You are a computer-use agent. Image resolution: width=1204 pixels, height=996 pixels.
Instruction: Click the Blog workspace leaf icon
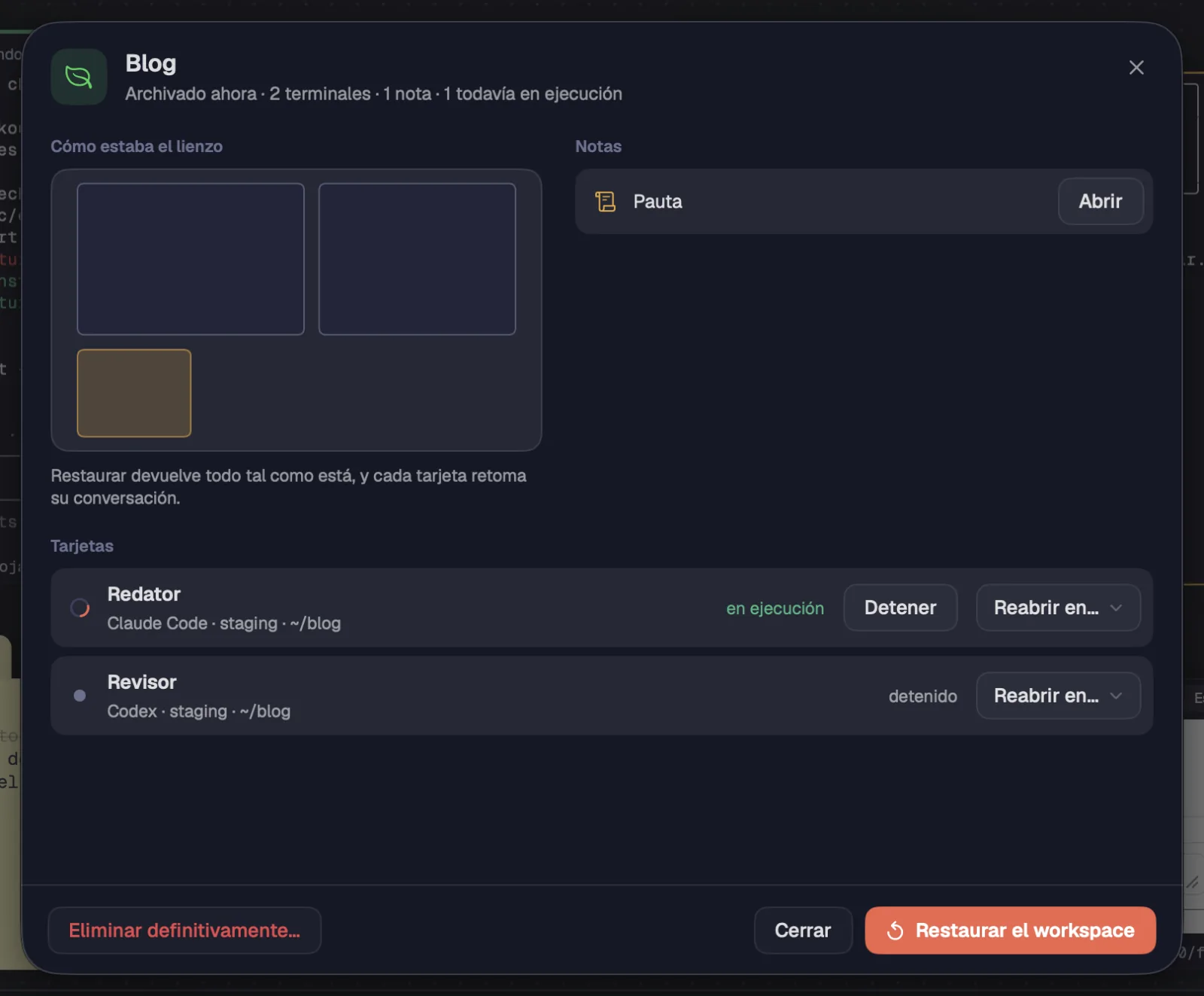(79, 77)
